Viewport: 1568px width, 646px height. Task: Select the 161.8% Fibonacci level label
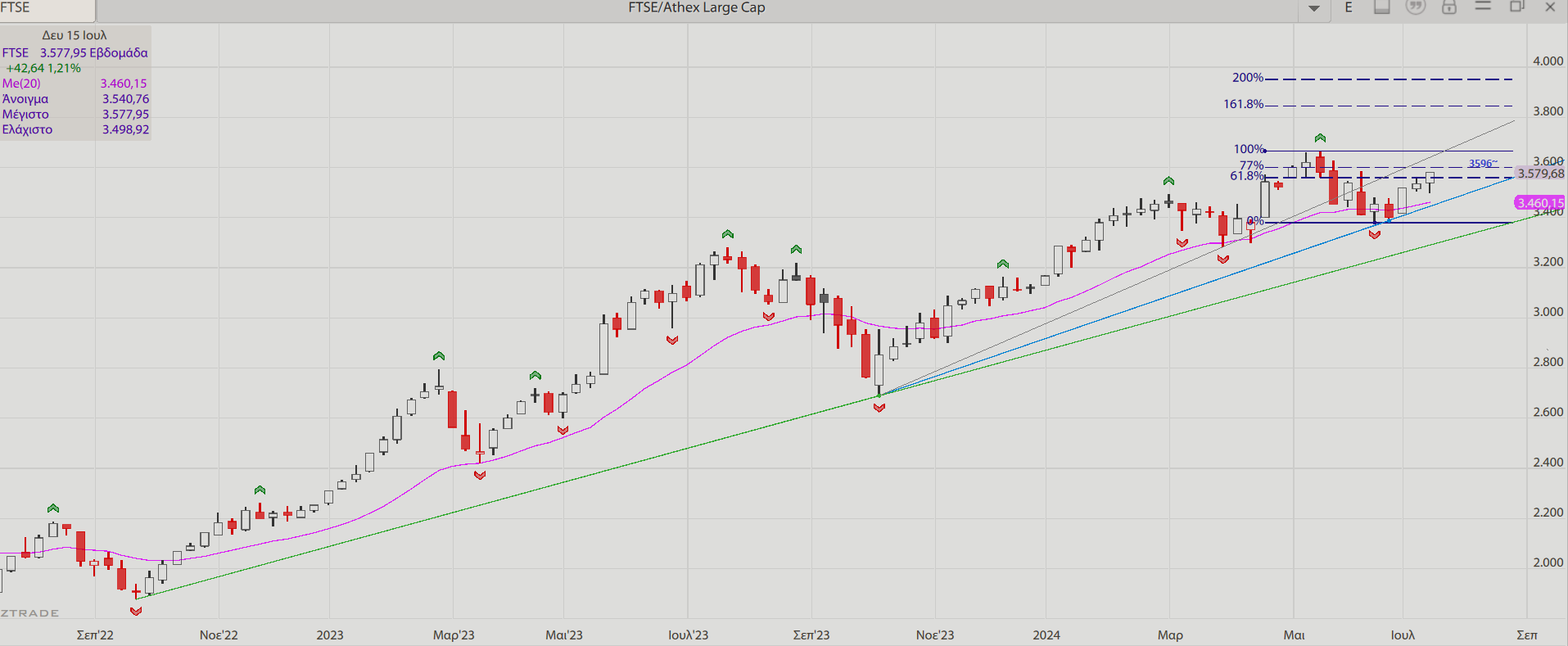(x=1244, y=104)
